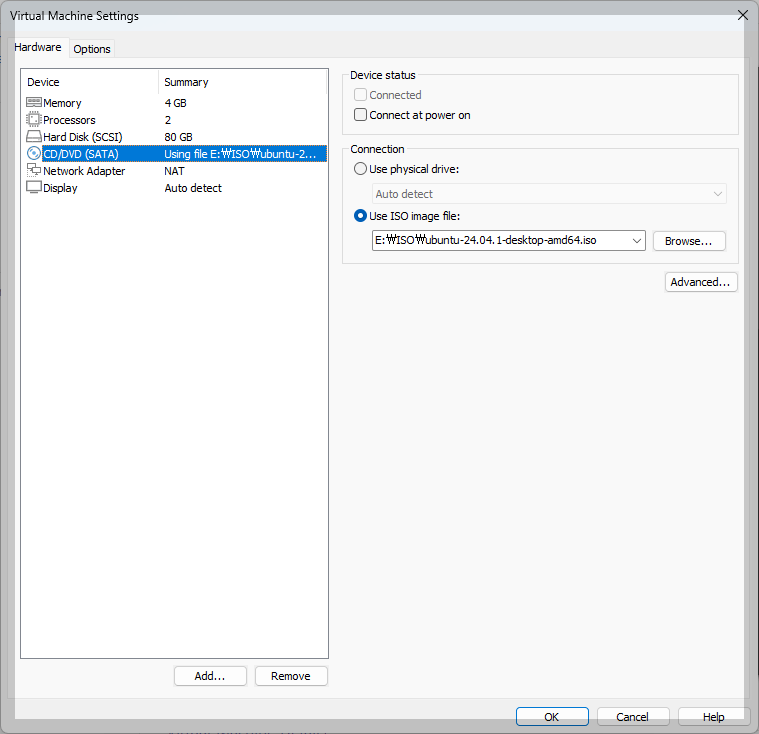Click the Processors chip icon
This screenshot has width=759, height=734.
coord(33,119)
